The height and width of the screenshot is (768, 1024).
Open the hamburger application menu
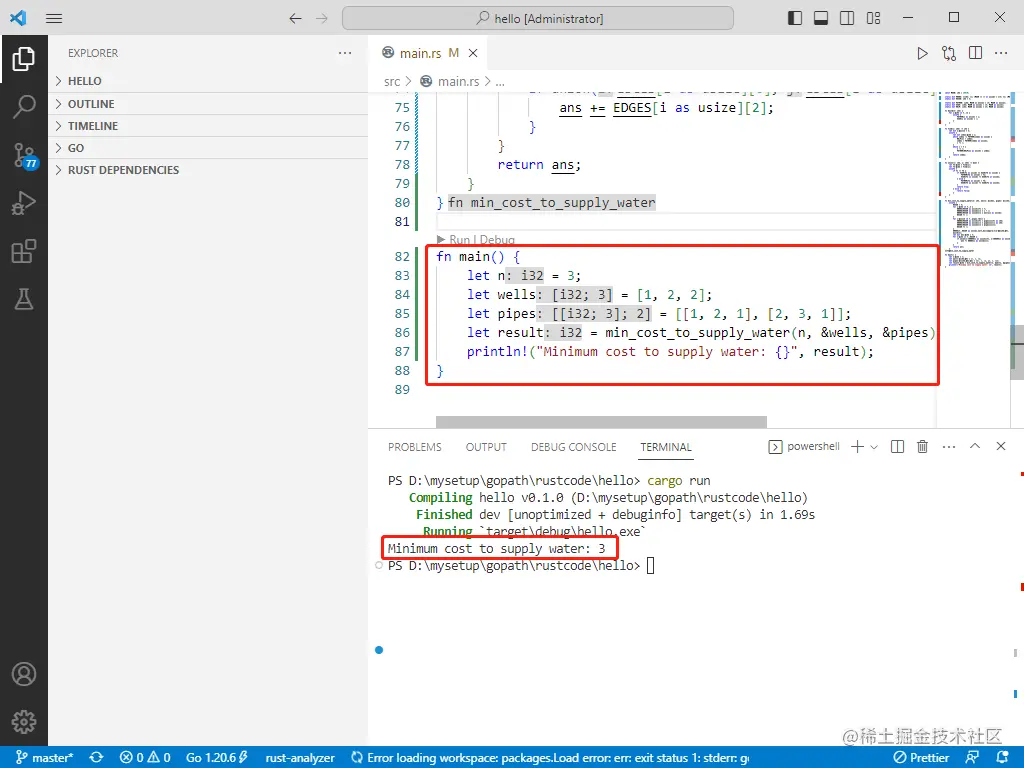tap(54, 18)
